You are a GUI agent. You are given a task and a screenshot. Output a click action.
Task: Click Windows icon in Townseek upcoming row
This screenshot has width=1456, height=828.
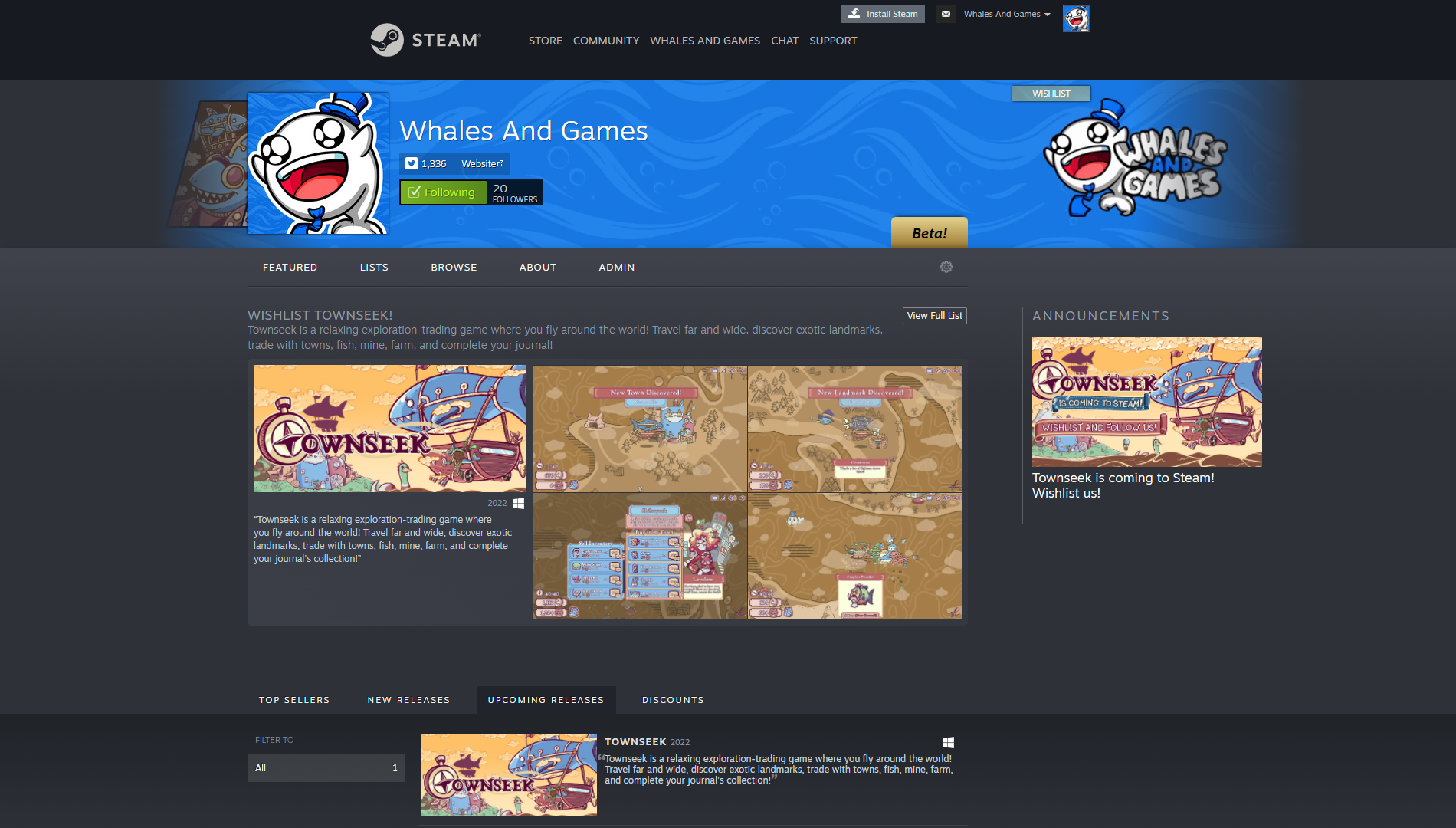pos(948,742)
